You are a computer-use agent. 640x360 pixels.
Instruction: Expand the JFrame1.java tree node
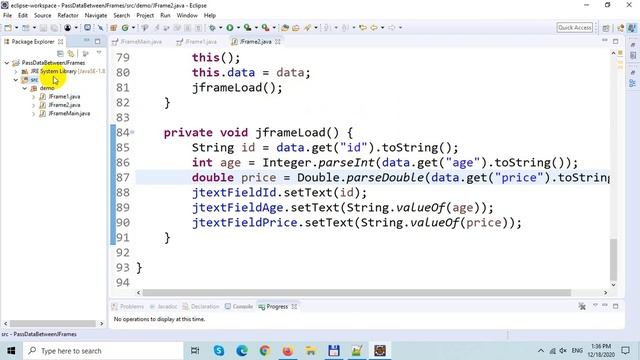(33, 97)
